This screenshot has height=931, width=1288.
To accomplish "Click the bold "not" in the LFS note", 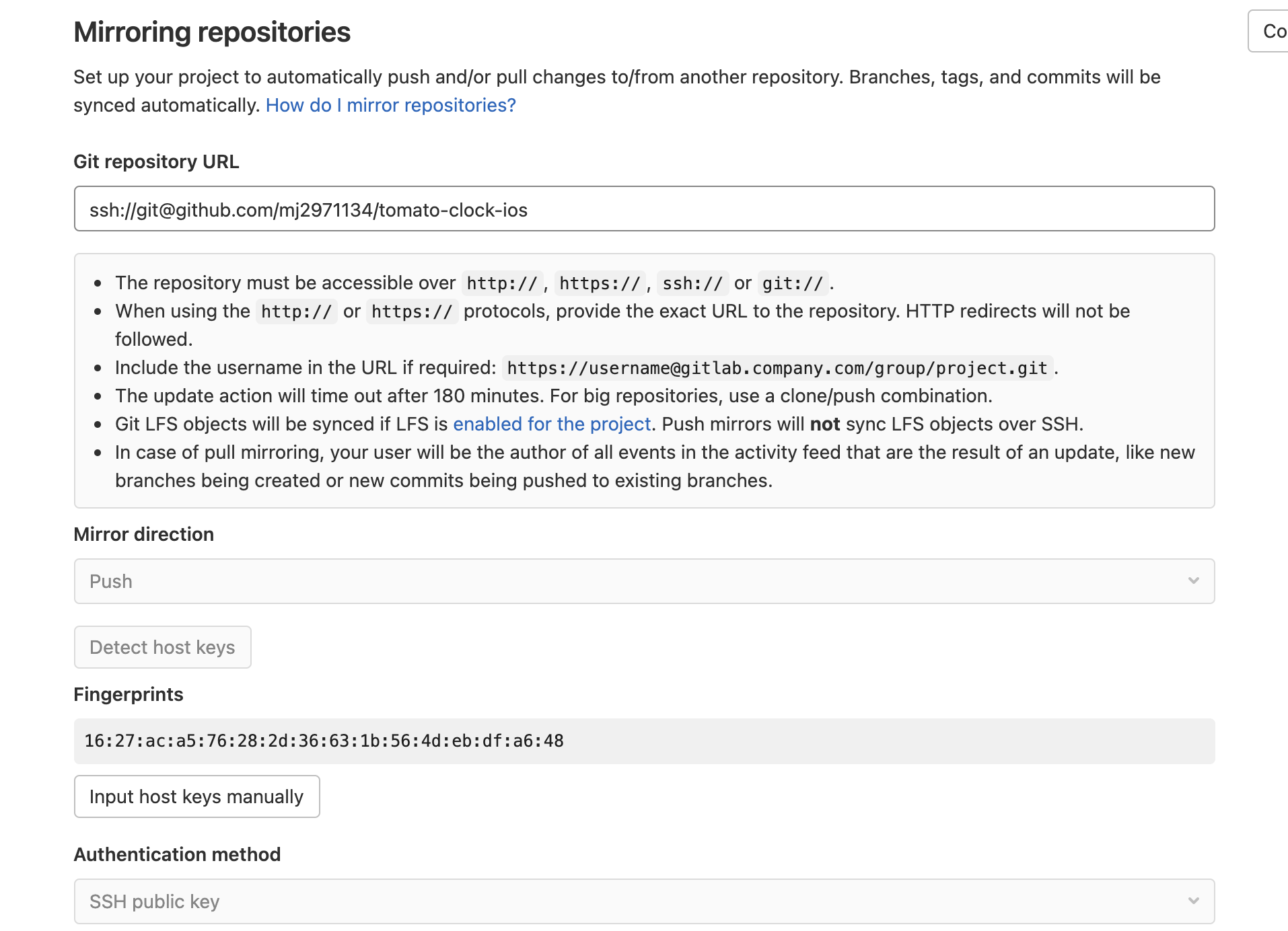I will click(824, 424).
